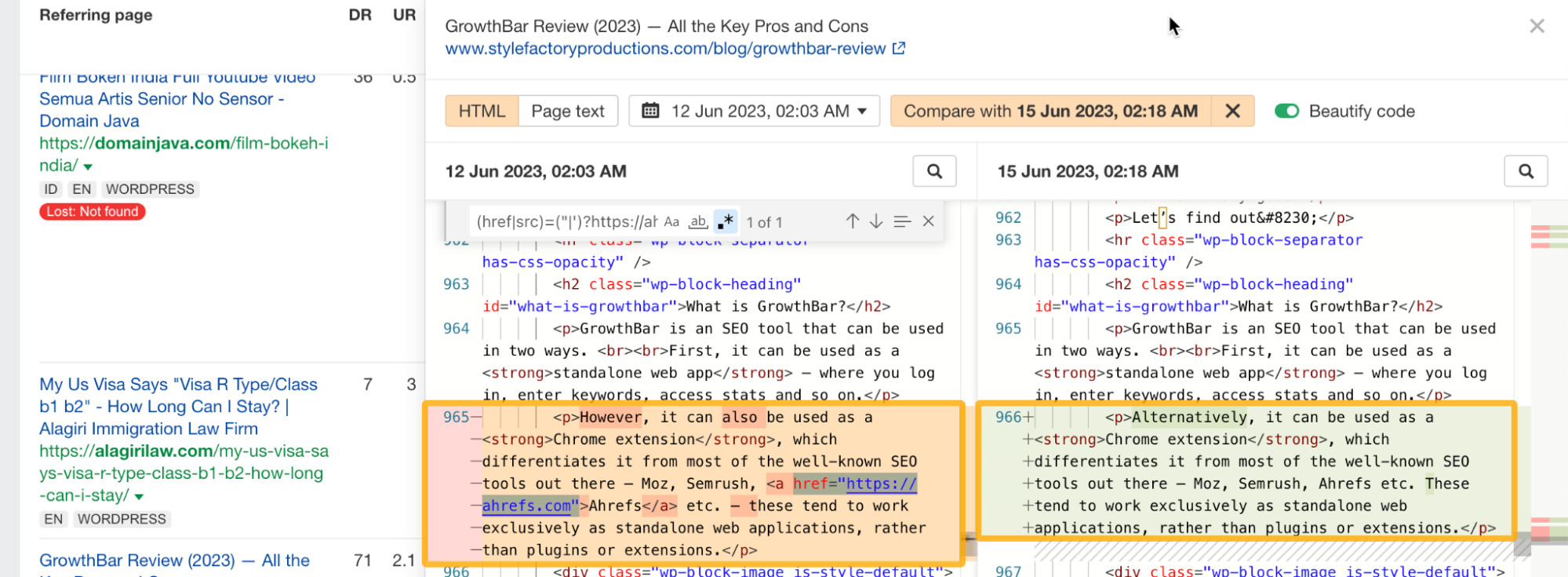The height and width of the screenshot is (577, 1568).
Task: Remove the Compare with 15 Jun comparison
Action: (1232, 111)
